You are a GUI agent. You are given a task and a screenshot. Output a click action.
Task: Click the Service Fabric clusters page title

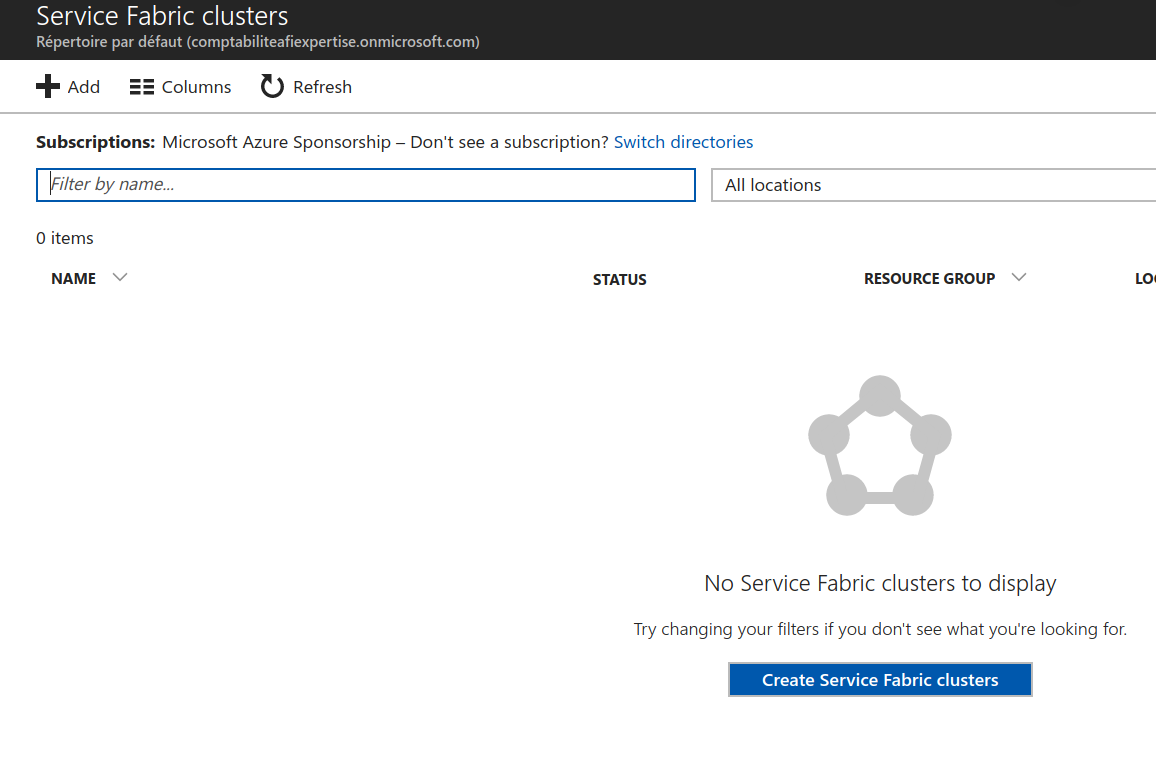162,16
